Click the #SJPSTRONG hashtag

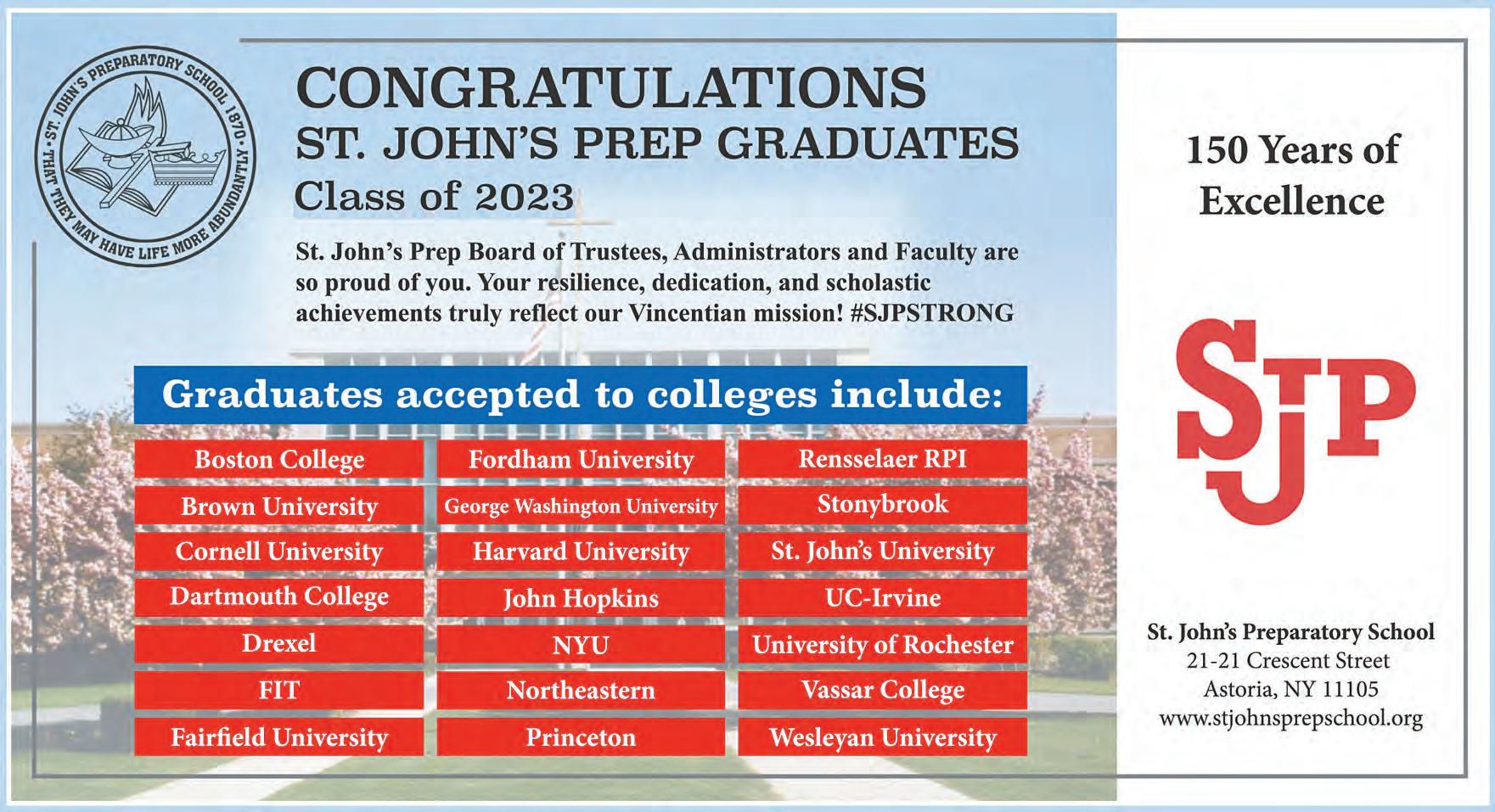pyautogui.click(x=931, y=313)
